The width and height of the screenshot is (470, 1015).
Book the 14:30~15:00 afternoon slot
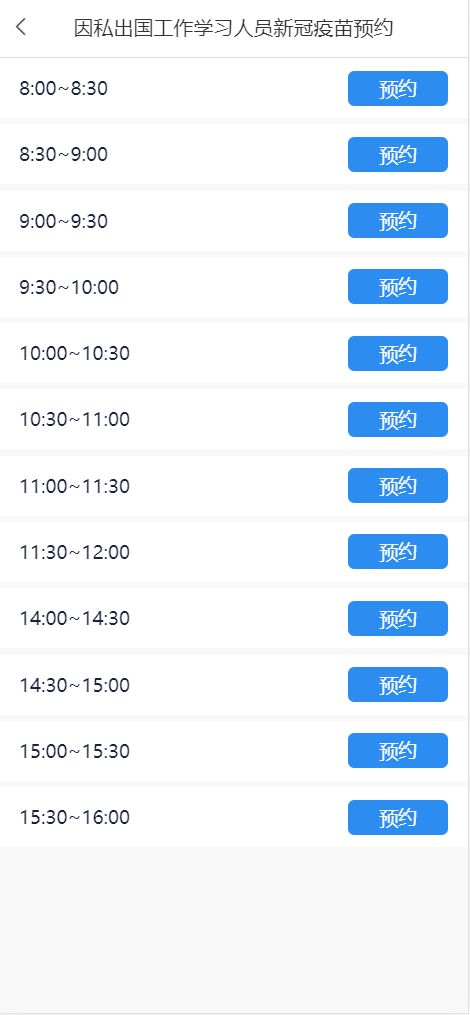(x=397, y=684)
